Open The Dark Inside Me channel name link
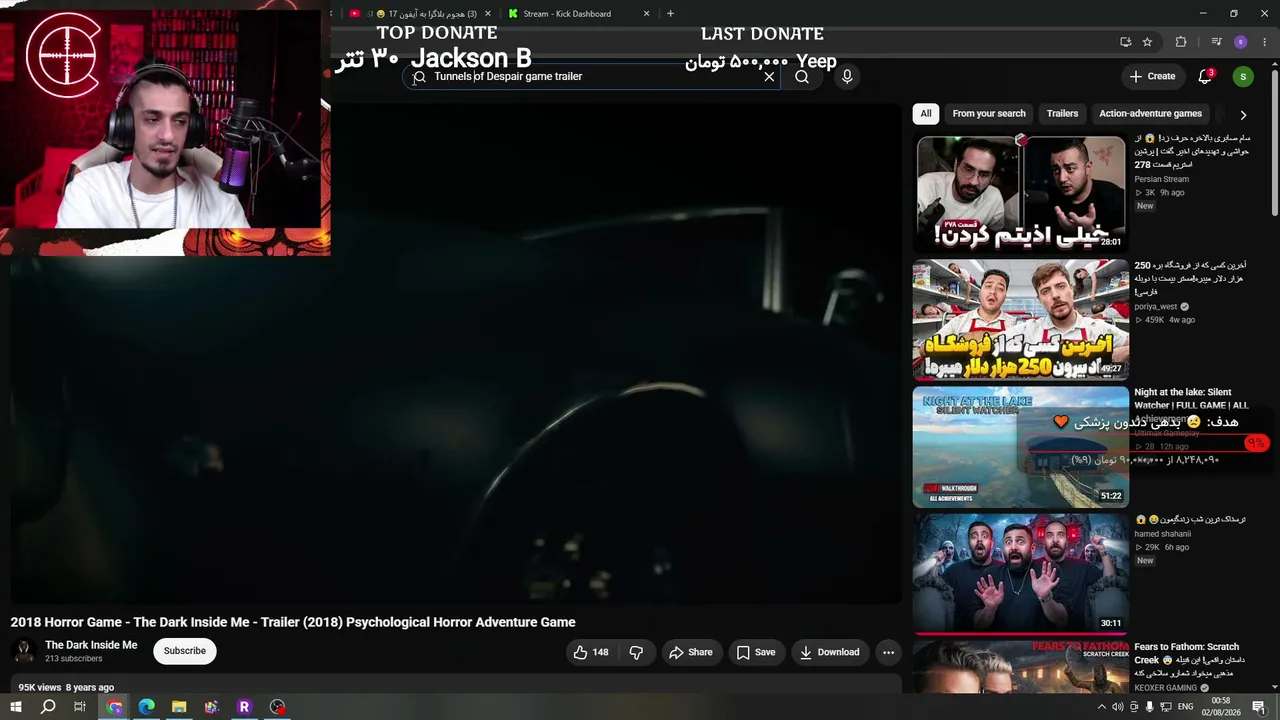 [91, 645]
